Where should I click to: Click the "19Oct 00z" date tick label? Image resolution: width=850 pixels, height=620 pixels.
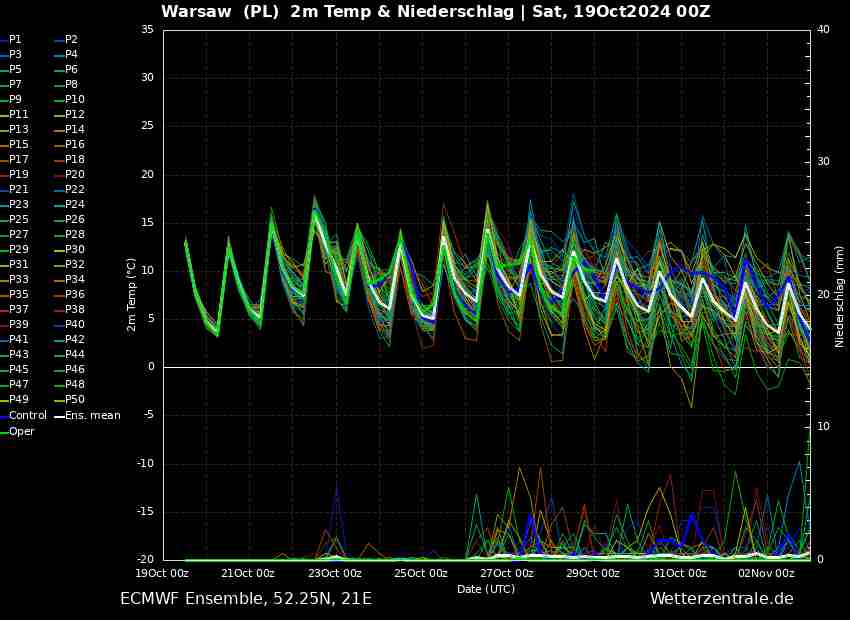[x=163, y=573]
